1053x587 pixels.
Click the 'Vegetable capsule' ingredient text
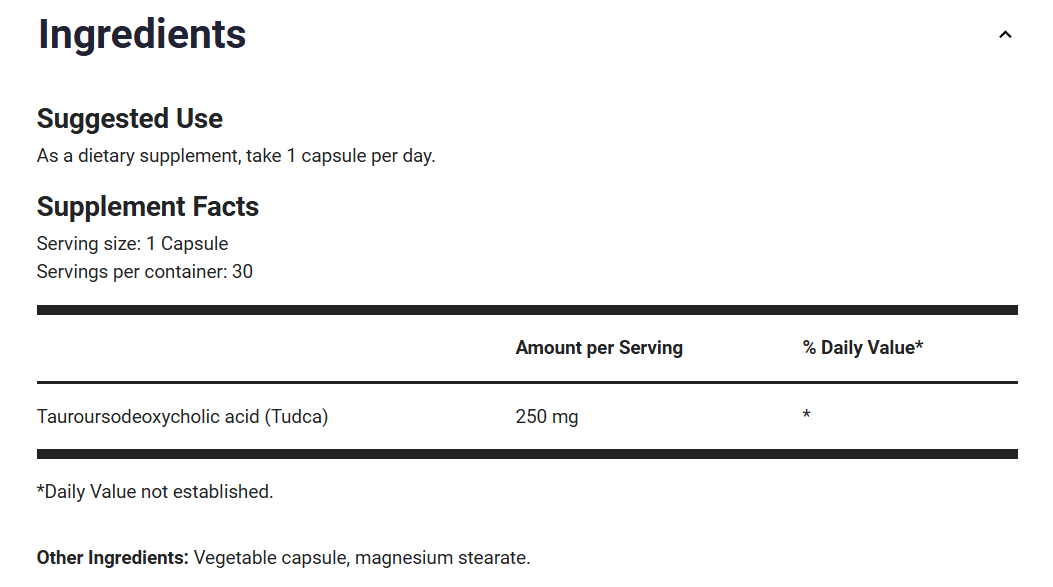pyautogui.click(x=270, y=558)
